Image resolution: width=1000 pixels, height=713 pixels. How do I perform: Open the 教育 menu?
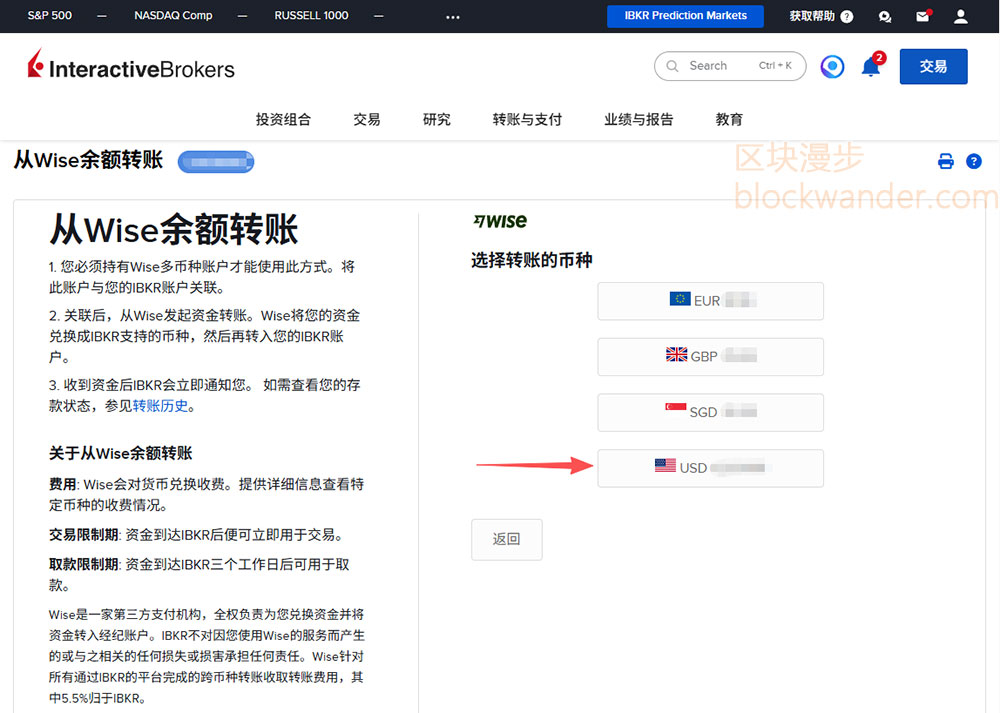729,119
